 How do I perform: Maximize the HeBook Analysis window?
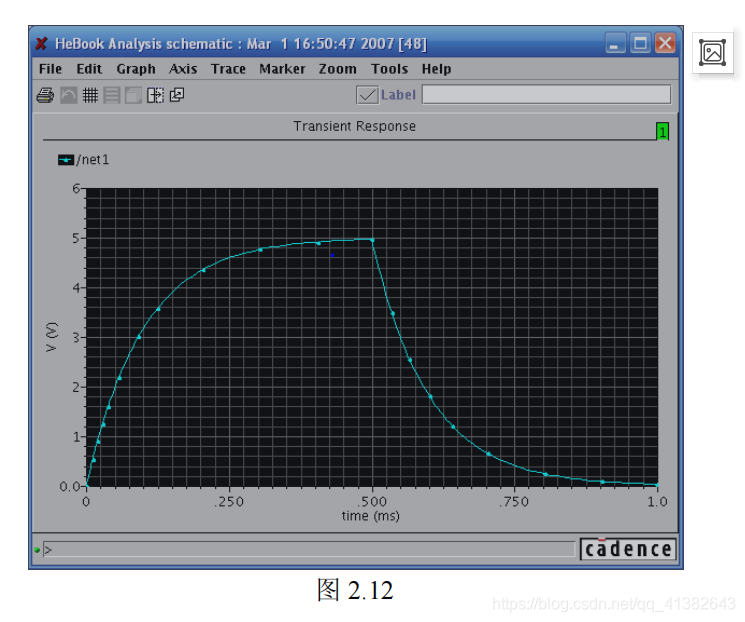[x=640, y=44]
